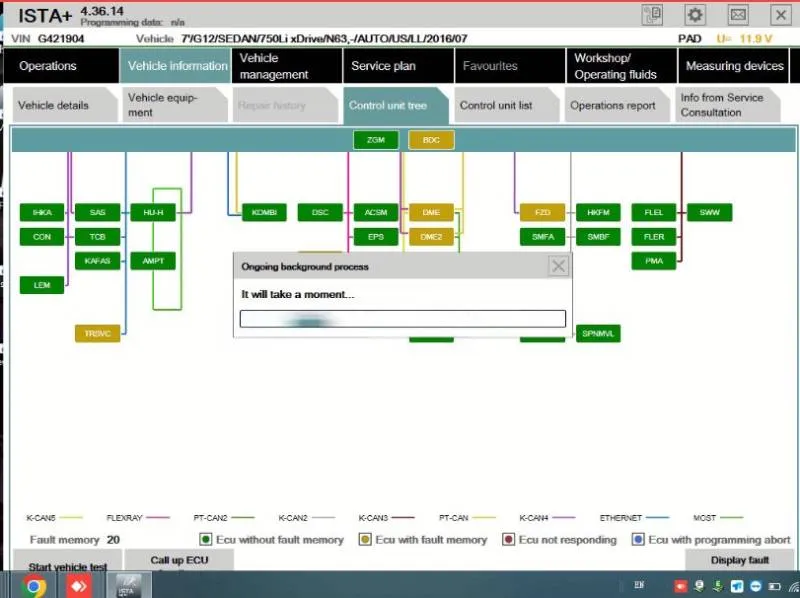Screen dimensions: 800x598
Task: Open the Measuring devices menu
Action: pyautogui.click(x=734, y=66)
